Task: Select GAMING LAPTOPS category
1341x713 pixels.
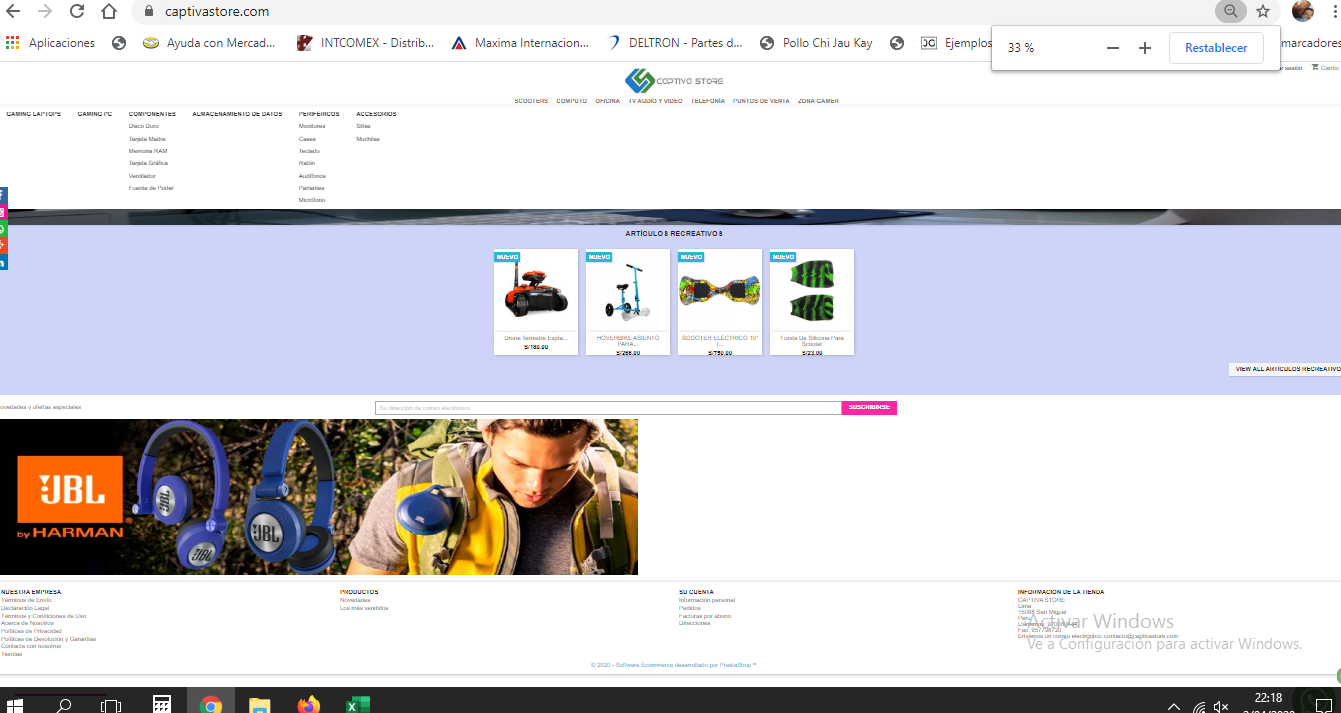Action: coord(34,114)
